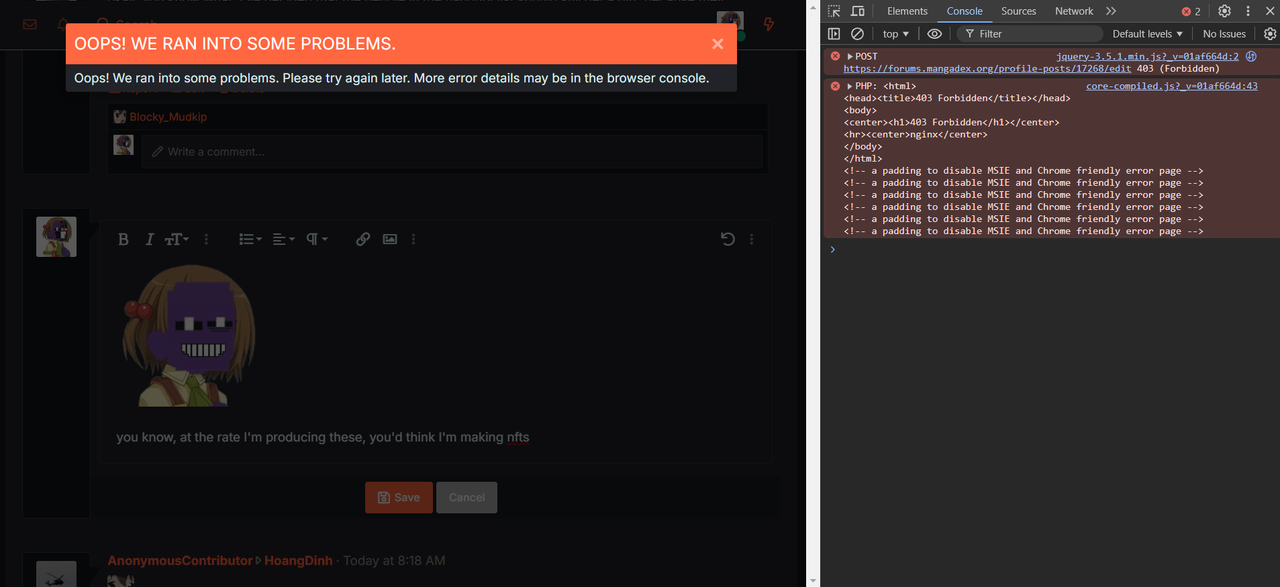
Task: Open the text alignment dropdown
Action: 284,239
